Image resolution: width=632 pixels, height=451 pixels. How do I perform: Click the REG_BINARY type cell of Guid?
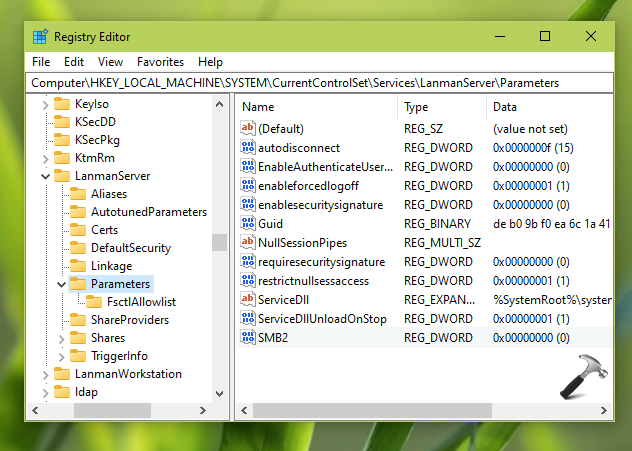[x=437, y=224]
